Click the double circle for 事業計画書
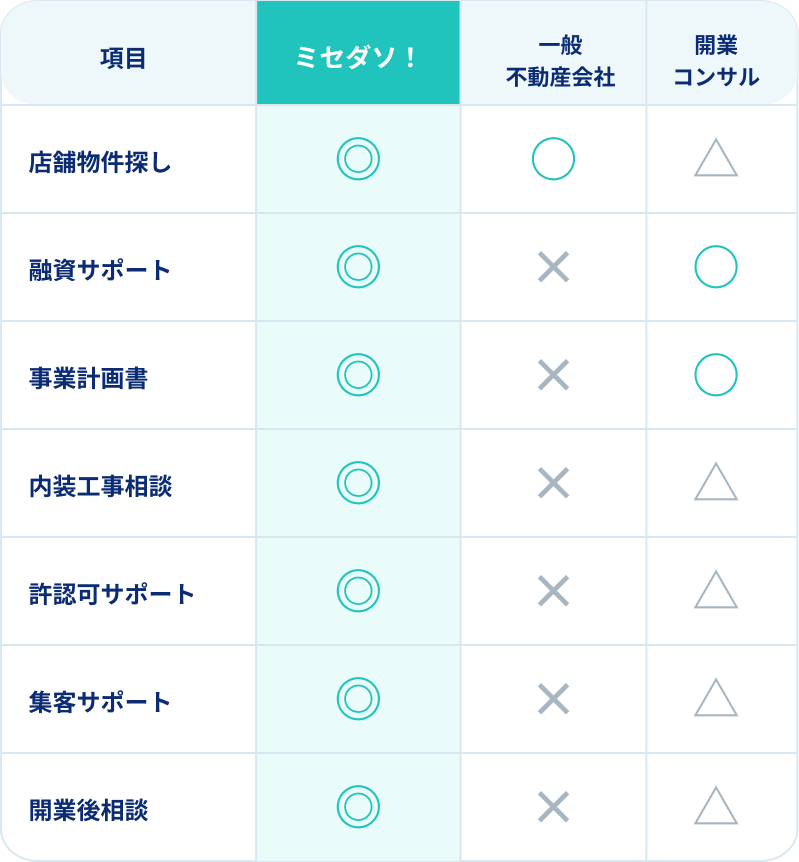 click(358, 375)
